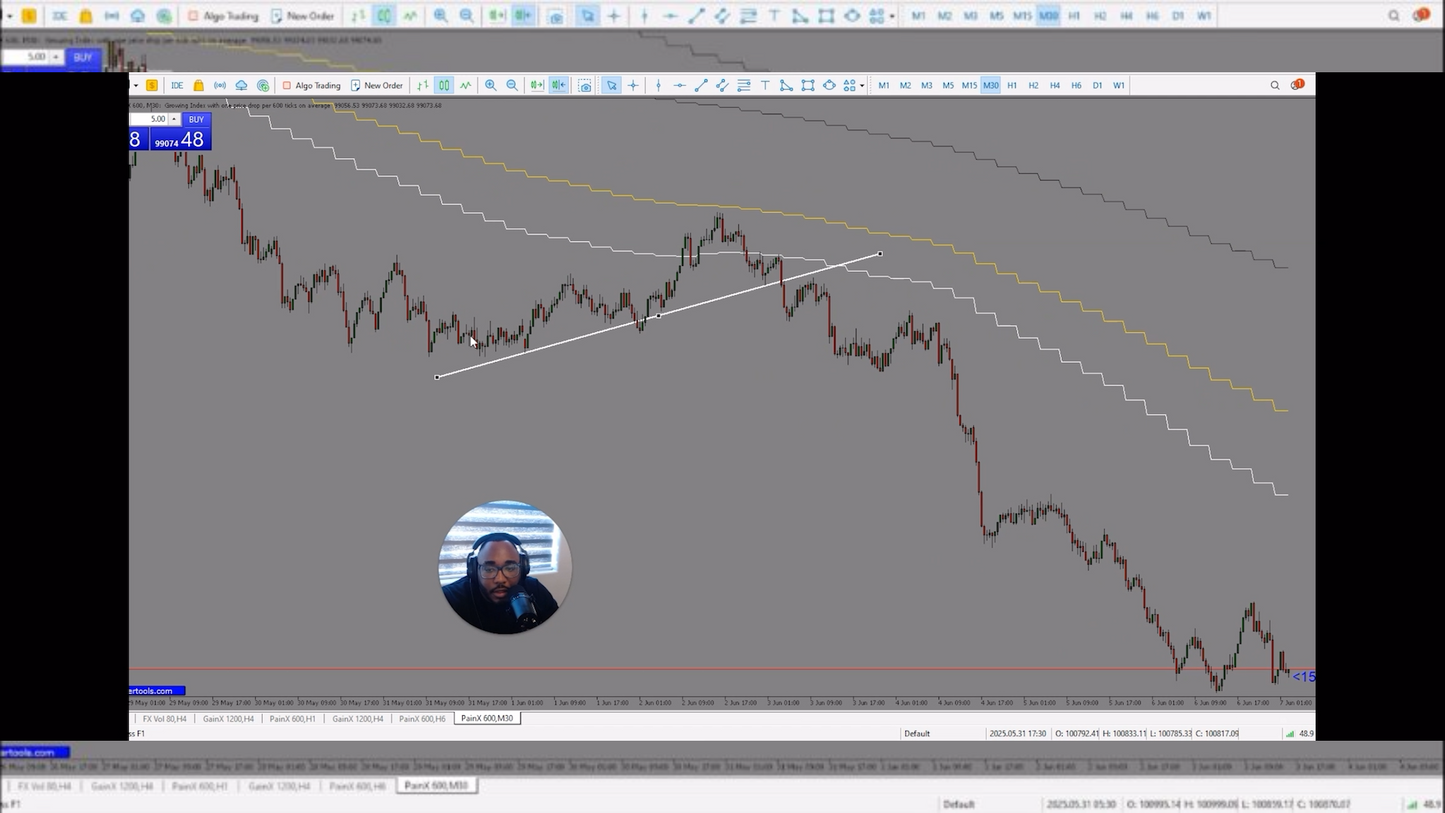Take a chart snapshot with the camera icon
This screenshot has height=813, width=1445.
coord(584,85)
